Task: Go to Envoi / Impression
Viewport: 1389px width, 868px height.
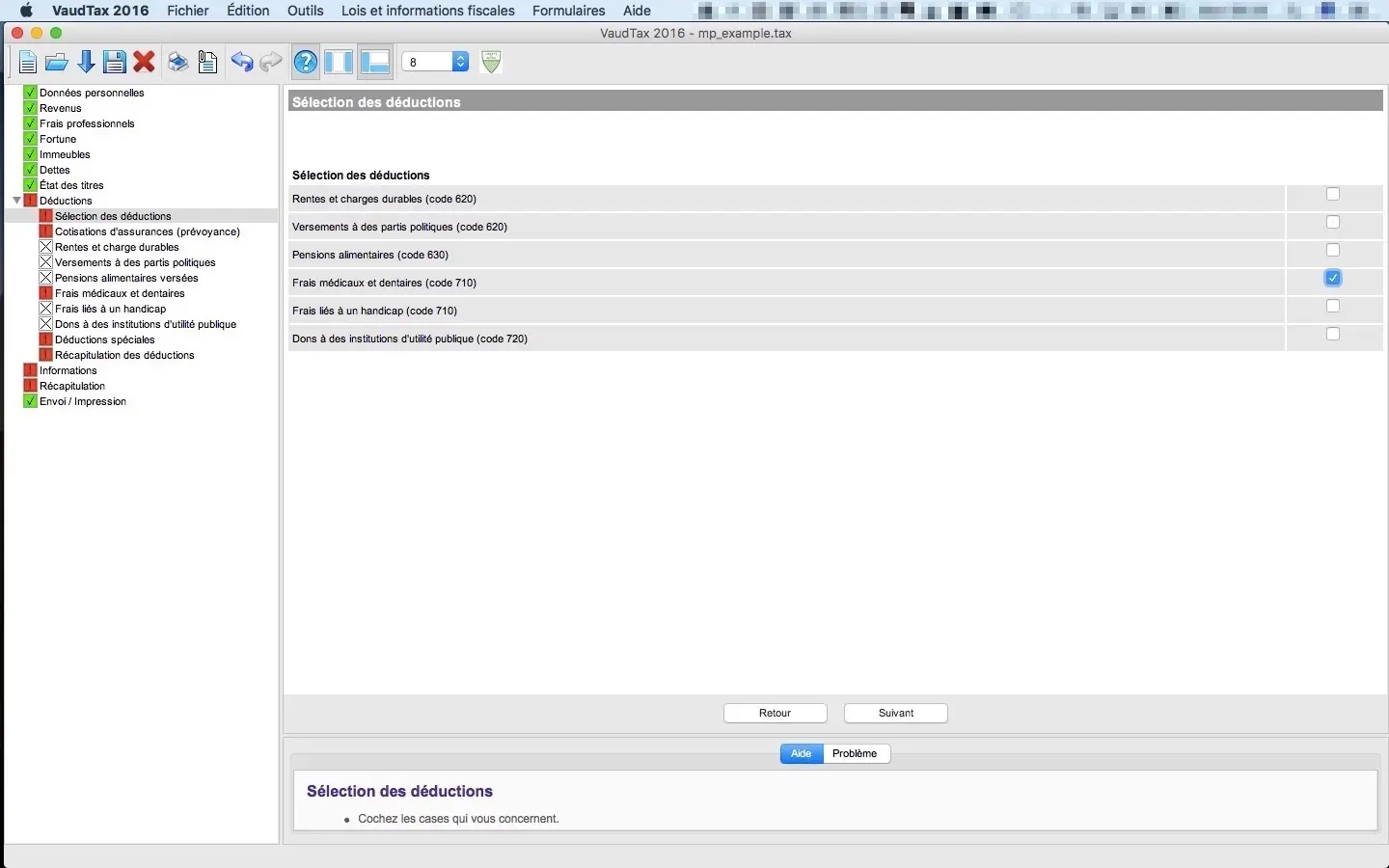Action: tap(83, 401)
